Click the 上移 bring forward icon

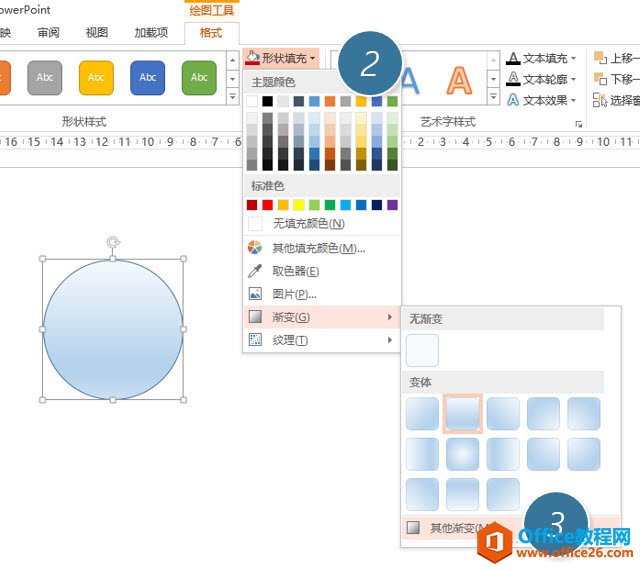[x=600, y=58]
